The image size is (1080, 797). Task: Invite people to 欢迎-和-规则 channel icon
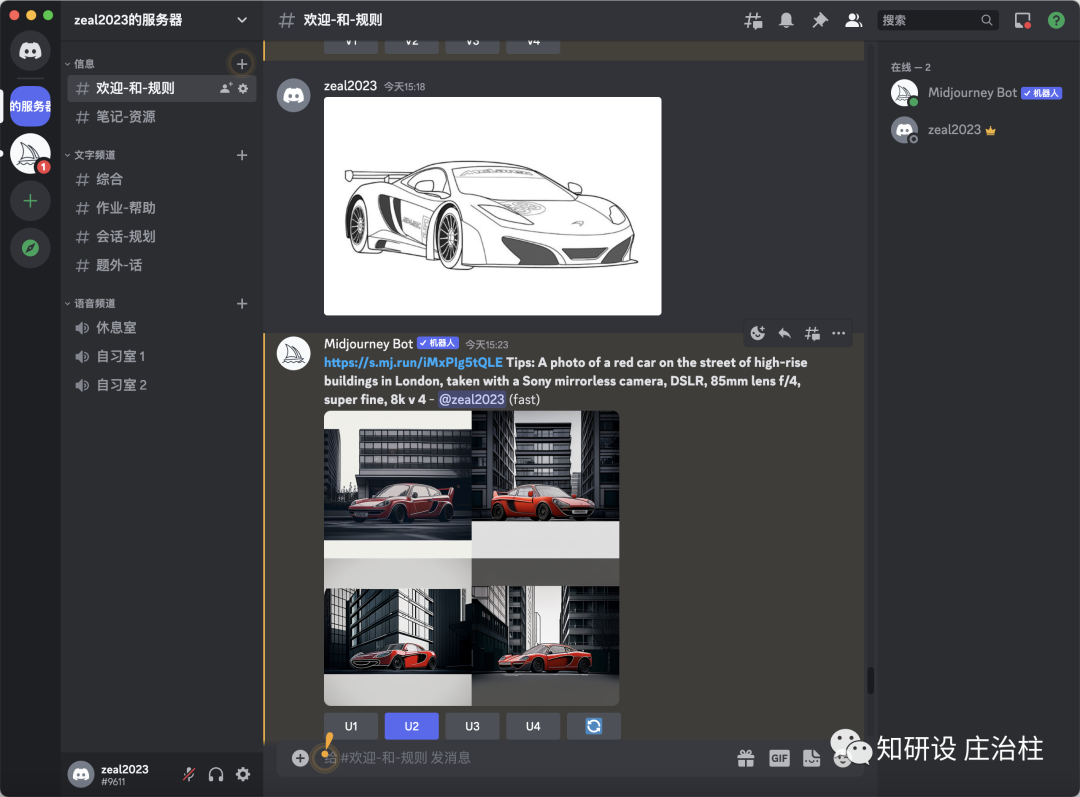pos(225,88)
